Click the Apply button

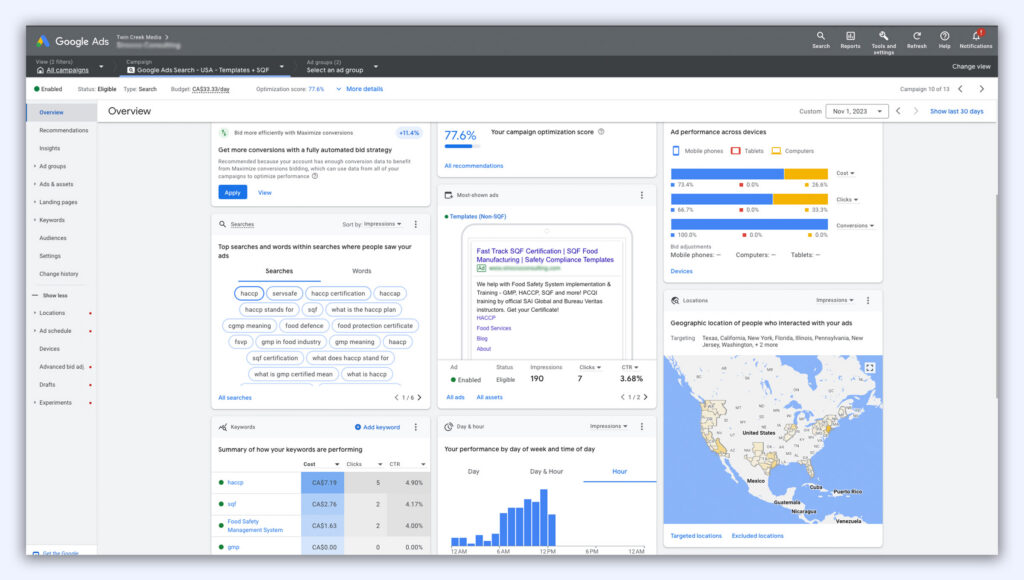click(x=232, y=193)
